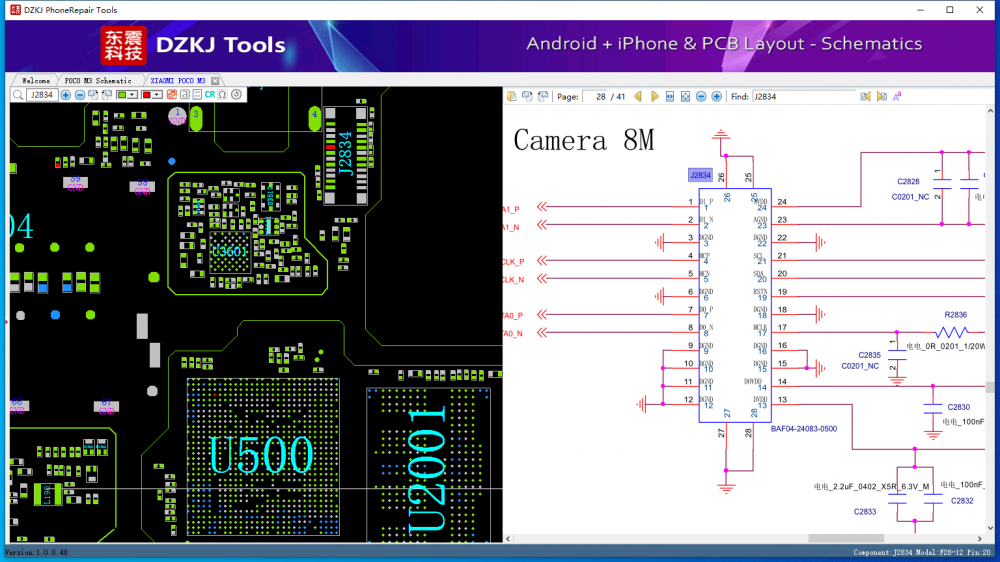Image resolution: width=1000 pixels, height=562 pixels.
Task: Switch to the Welcome tab
Action: (36, 80)
